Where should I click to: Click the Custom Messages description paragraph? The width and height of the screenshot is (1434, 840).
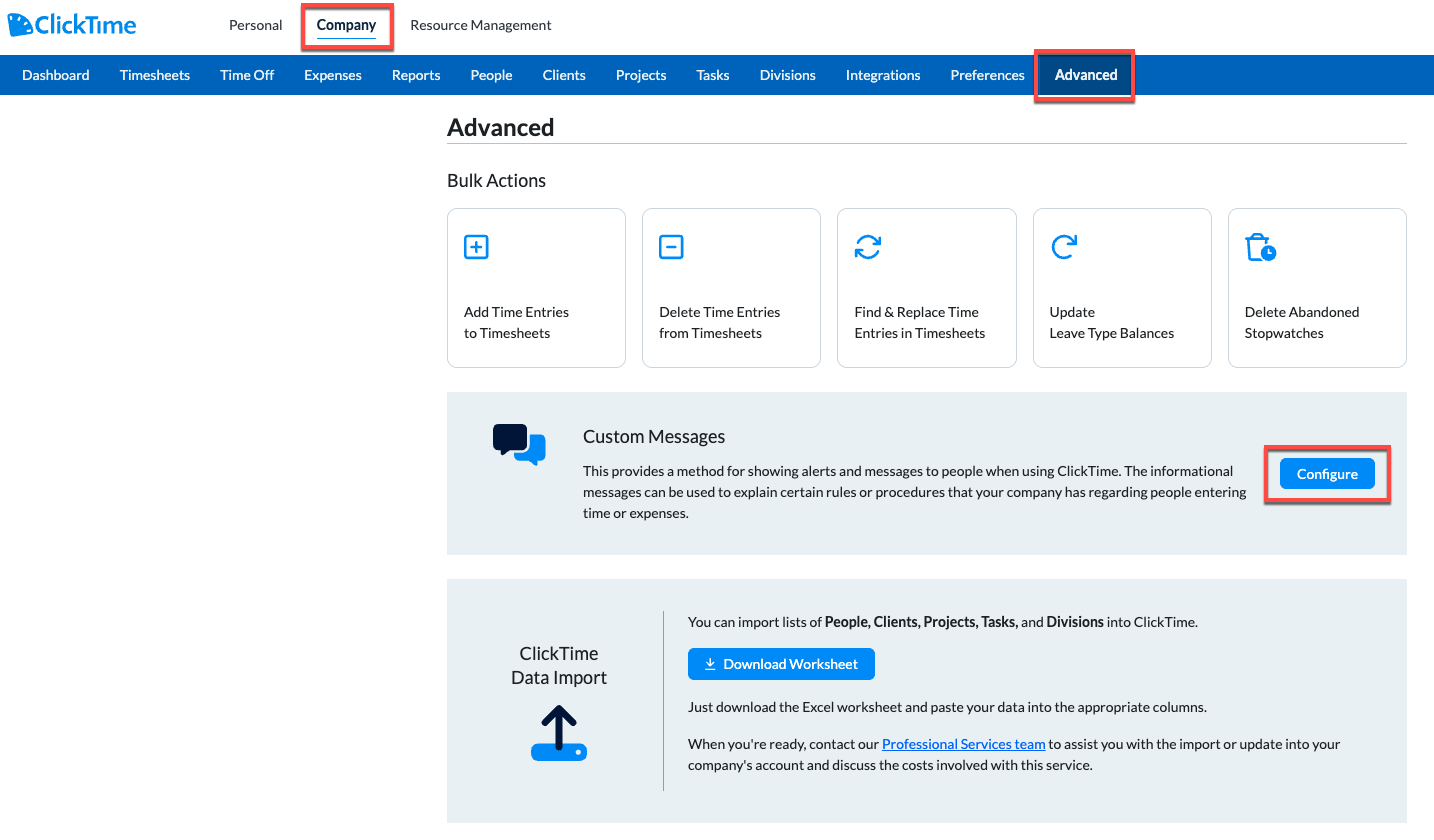click(x=915, y=492)
